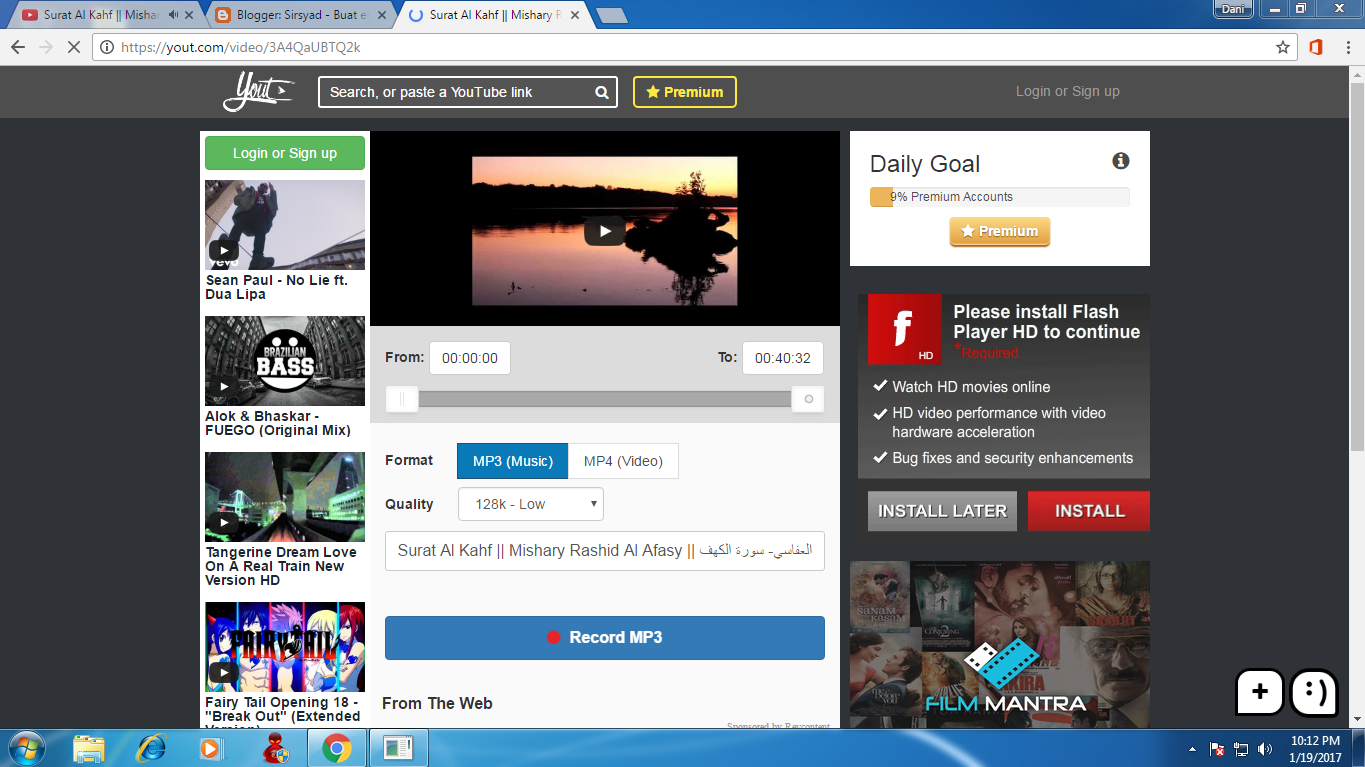Click the network icon in system tray

1242,749
